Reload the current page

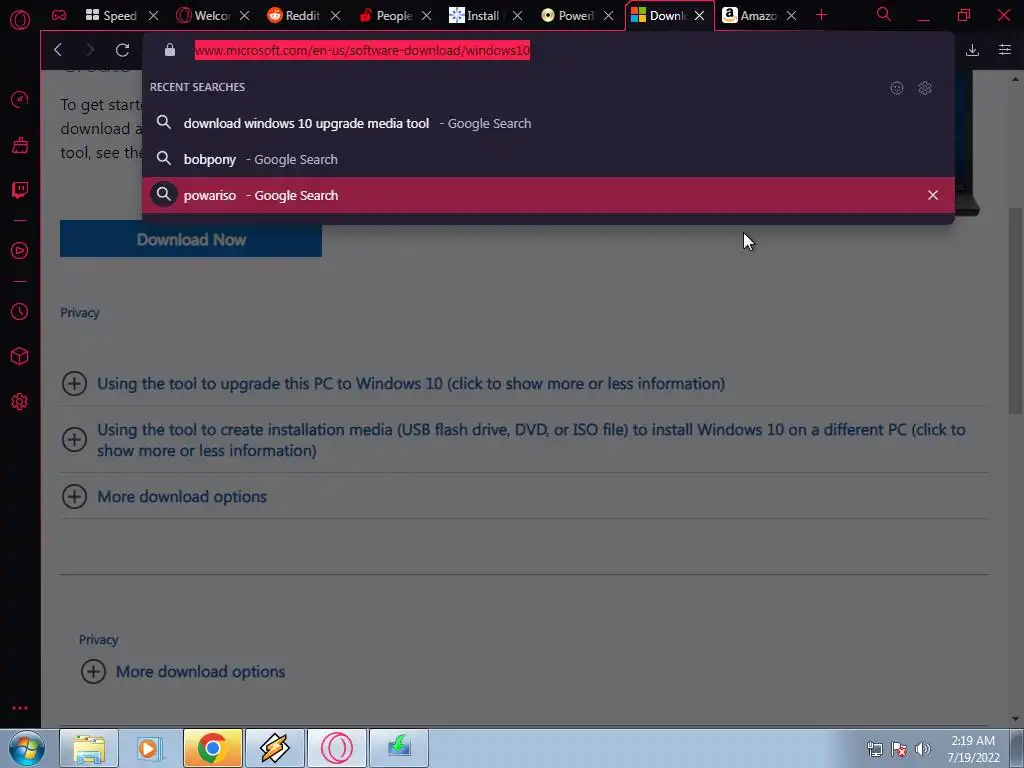click(x=122, y=50)
